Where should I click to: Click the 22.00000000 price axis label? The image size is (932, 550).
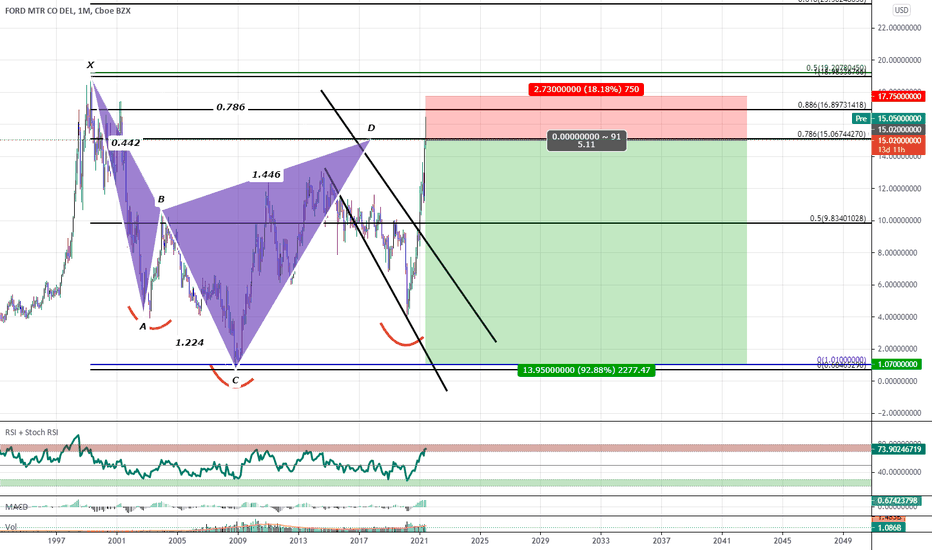899,28
